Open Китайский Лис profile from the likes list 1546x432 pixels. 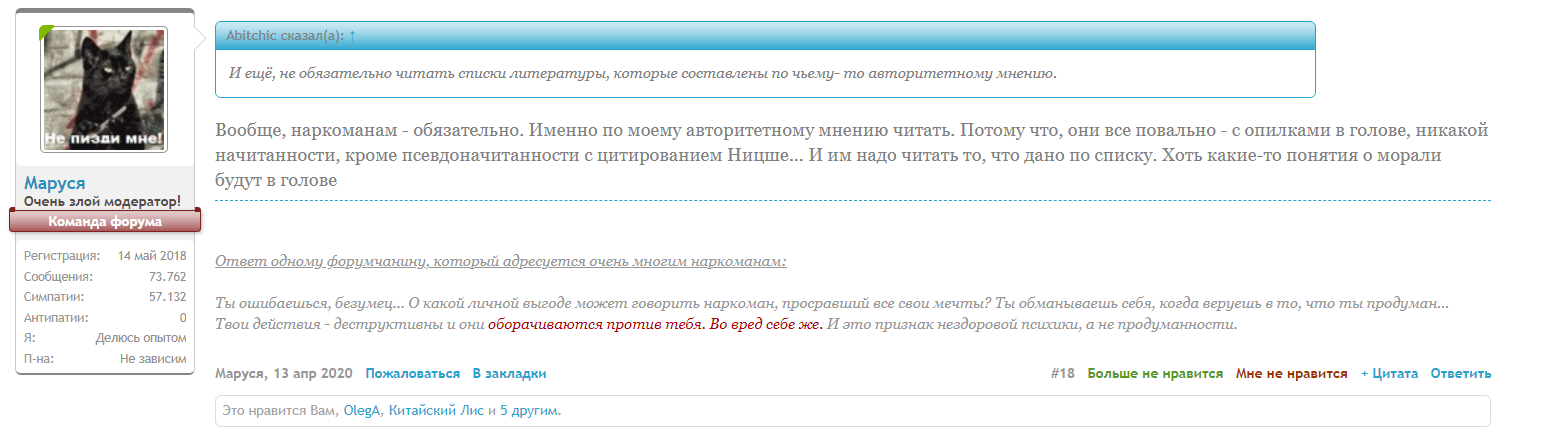[x=435, y=411]
